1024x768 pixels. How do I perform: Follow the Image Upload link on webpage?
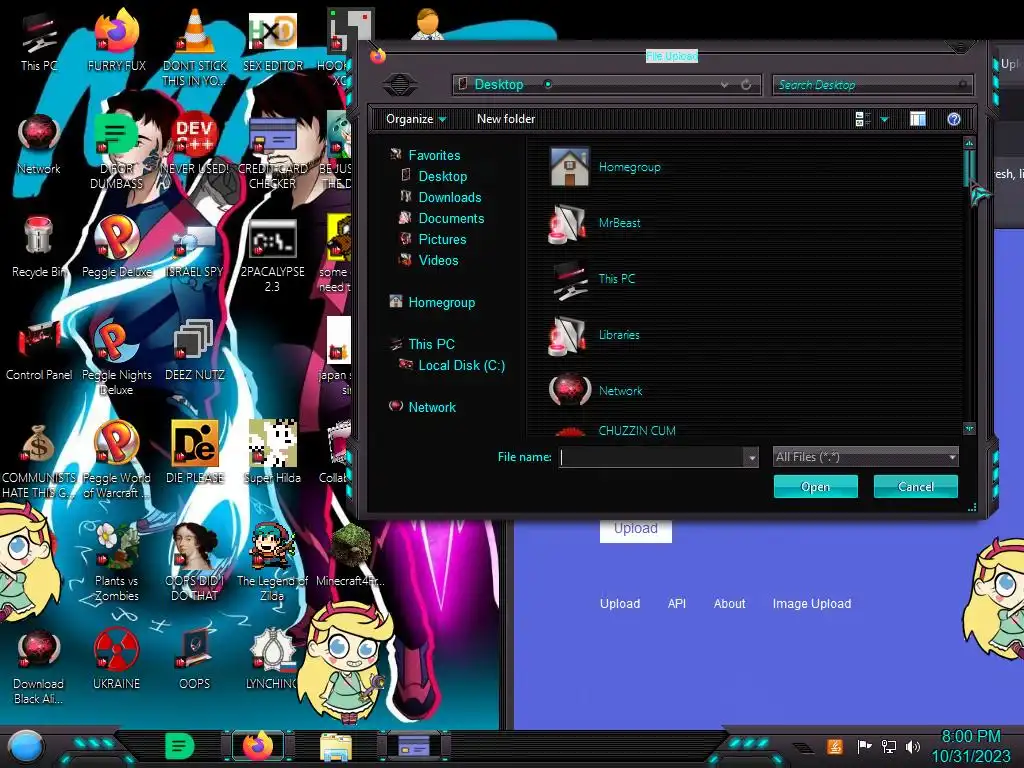(x=812, y=603)
